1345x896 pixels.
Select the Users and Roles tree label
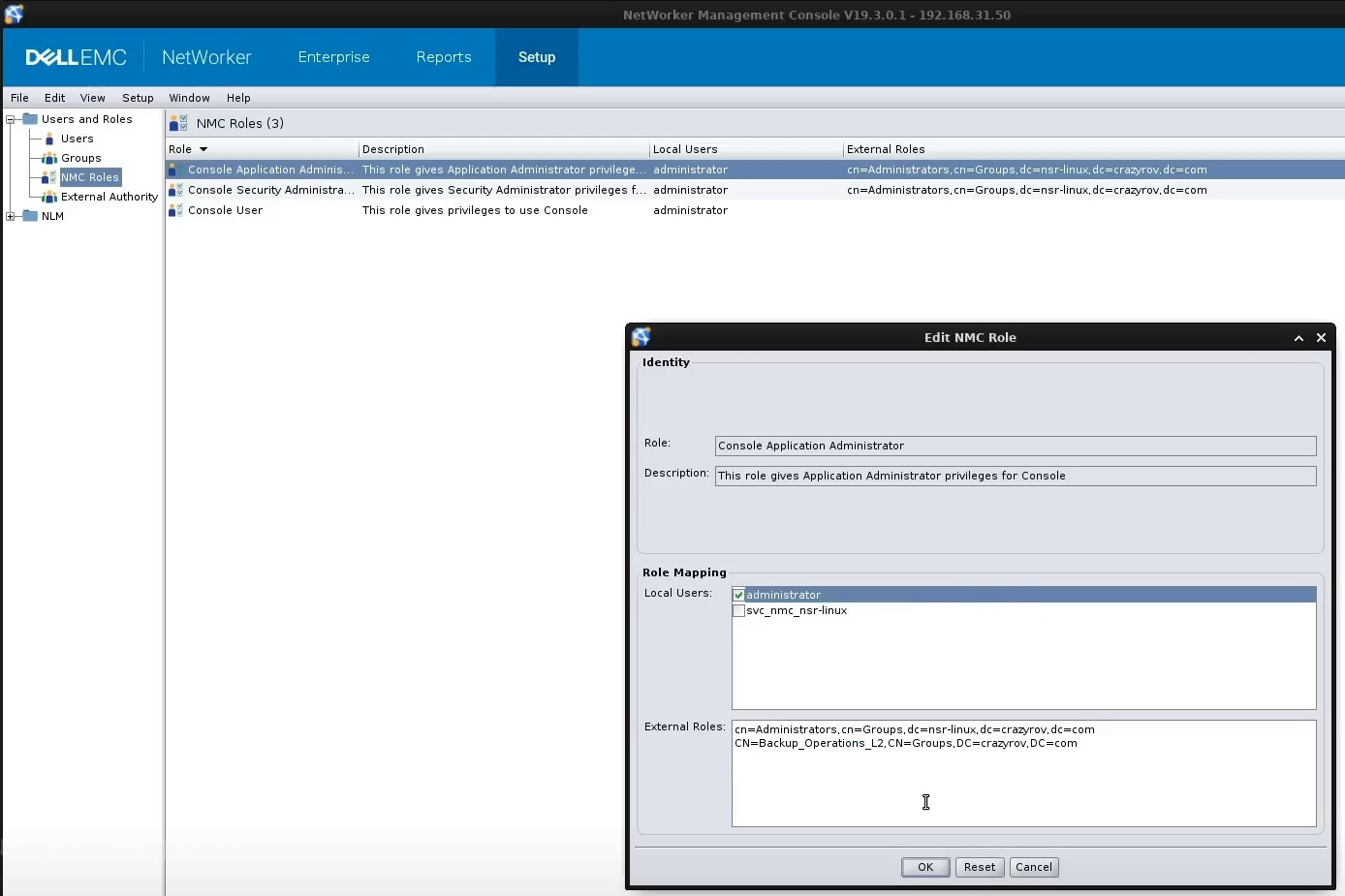coord(87,119)
